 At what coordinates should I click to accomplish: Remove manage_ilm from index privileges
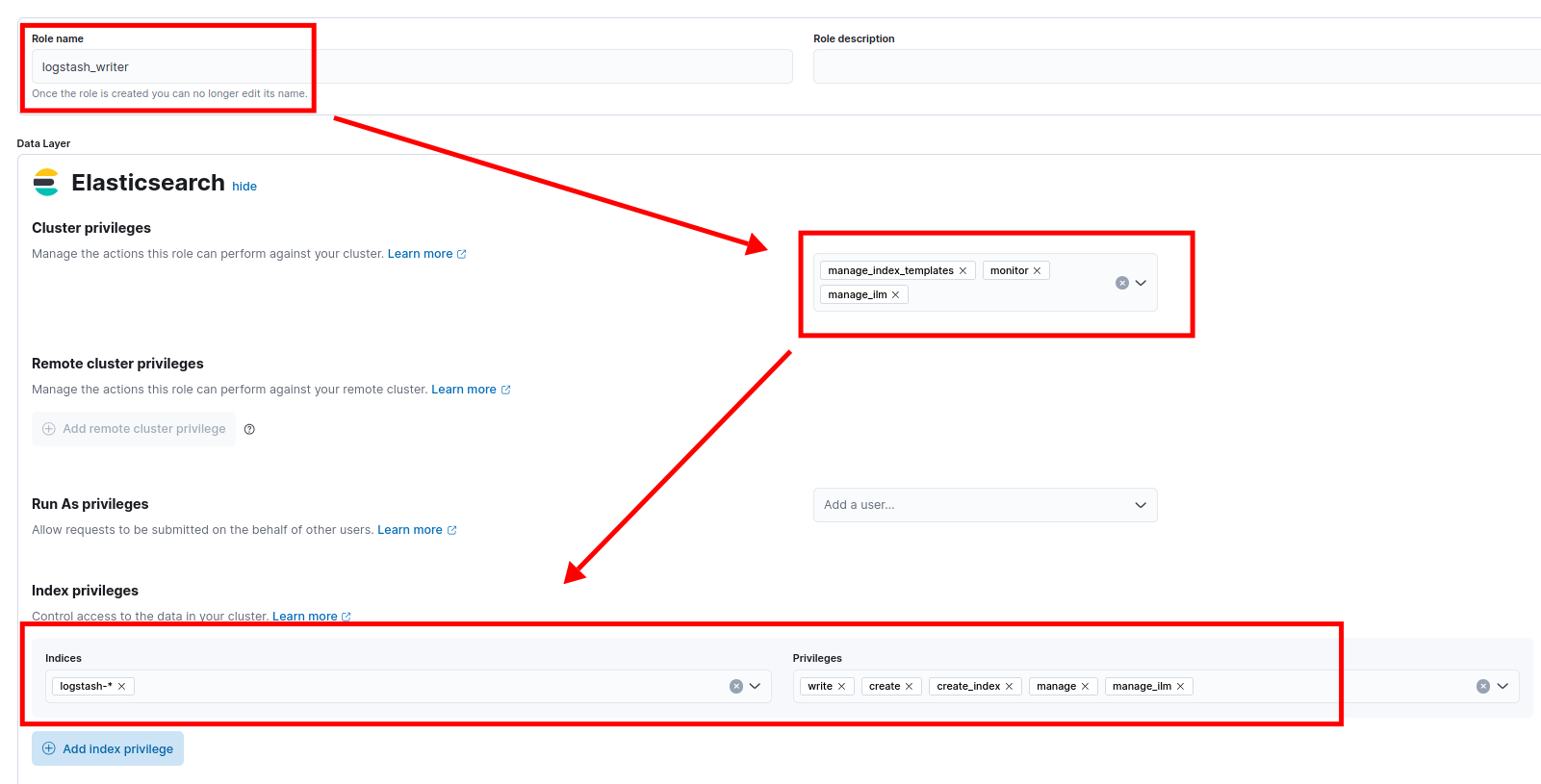1180,687
